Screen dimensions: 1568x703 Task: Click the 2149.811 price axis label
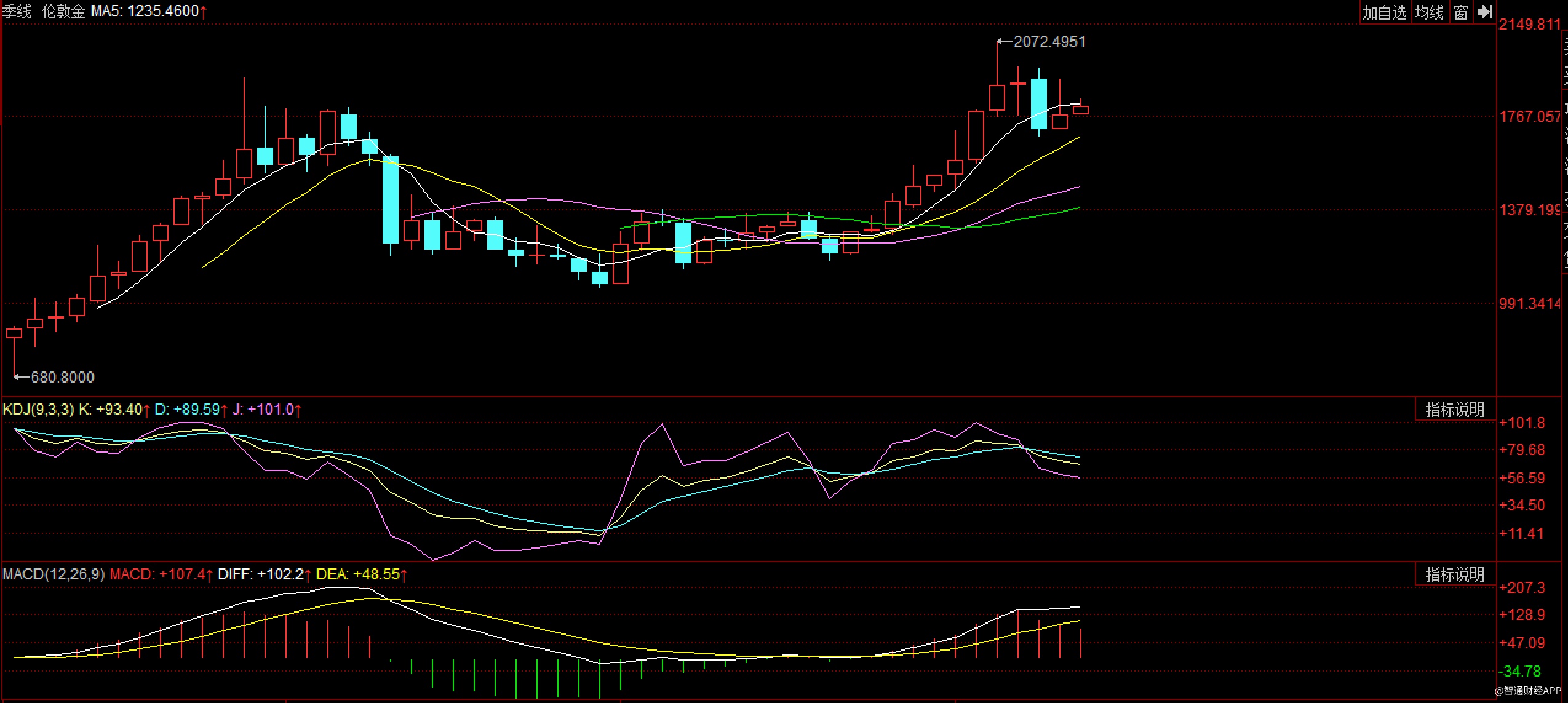click(x=1529, y=25)
